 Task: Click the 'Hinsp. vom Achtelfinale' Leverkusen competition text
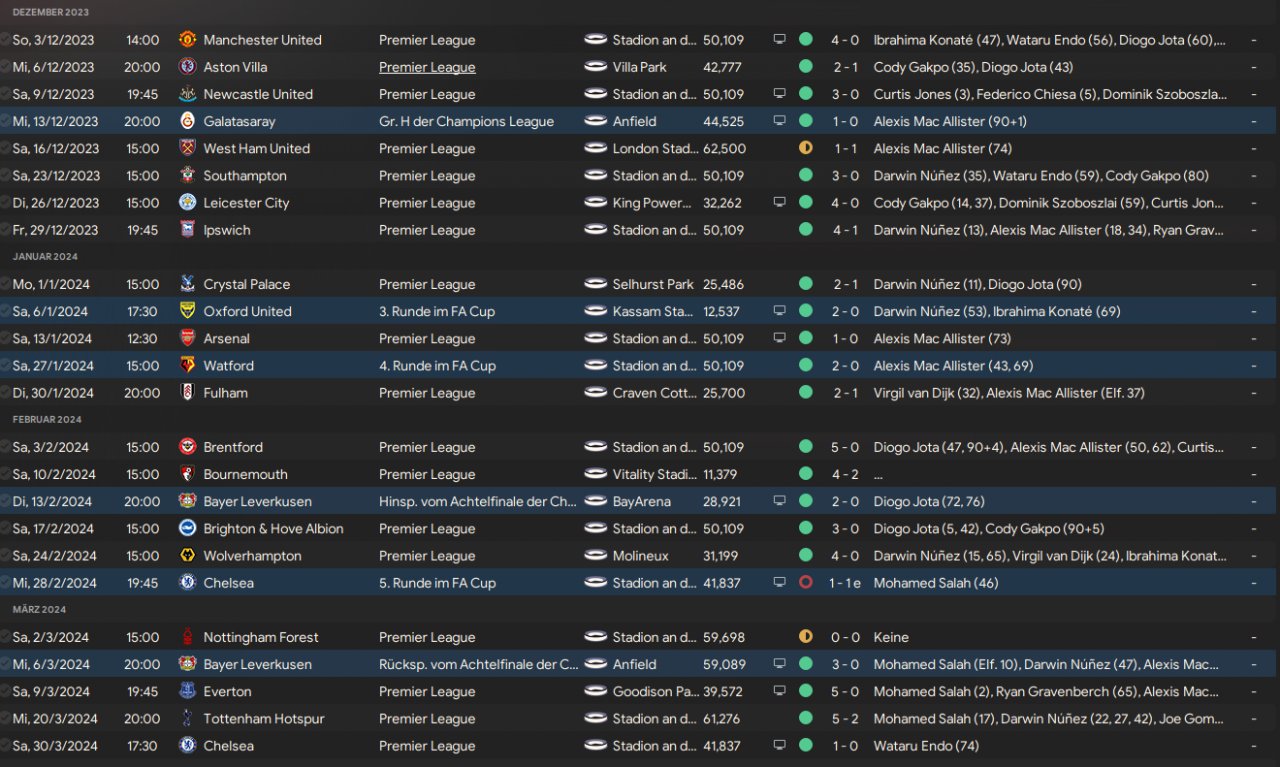click(x=478, y=501)
